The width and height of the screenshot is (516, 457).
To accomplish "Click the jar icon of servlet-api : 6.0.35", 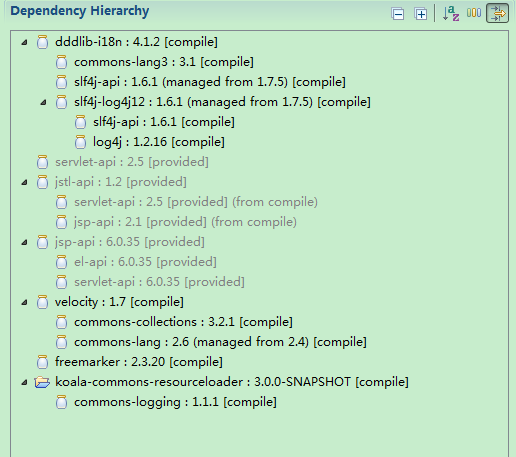I will coord(61,282).
